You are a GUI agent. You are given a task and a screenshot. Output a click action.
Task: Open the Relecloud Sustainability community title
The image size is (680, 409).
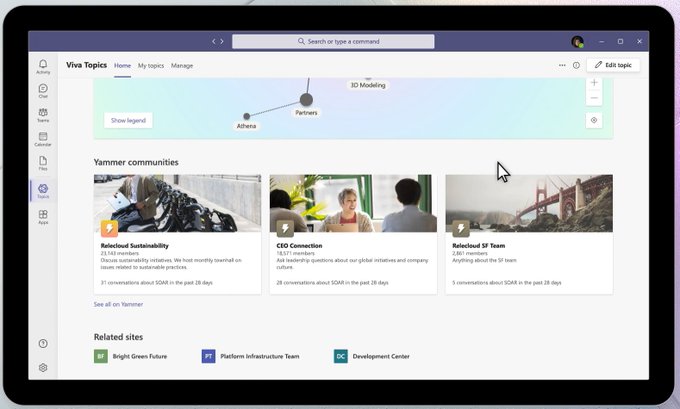coord(134,245)
